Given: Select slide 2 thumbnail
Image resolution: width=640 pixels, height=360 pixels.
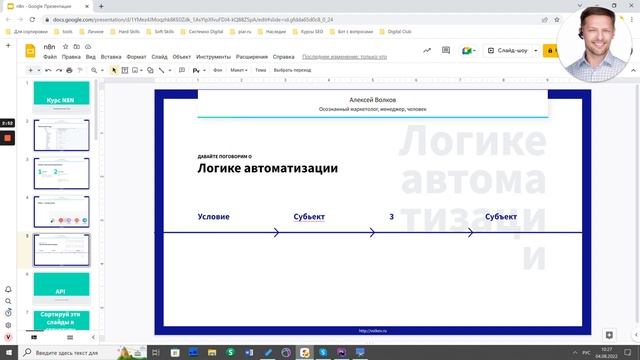Looking at the screenshot, I should point(62,135).
